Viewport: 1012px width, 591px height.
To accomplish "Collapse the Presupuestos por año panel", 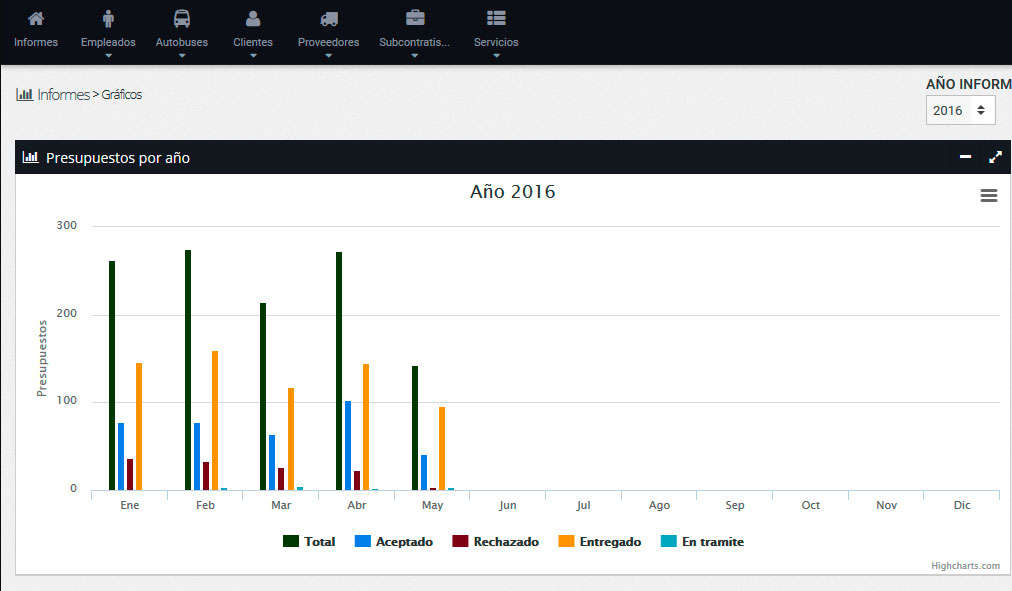I will click(966, 157).
